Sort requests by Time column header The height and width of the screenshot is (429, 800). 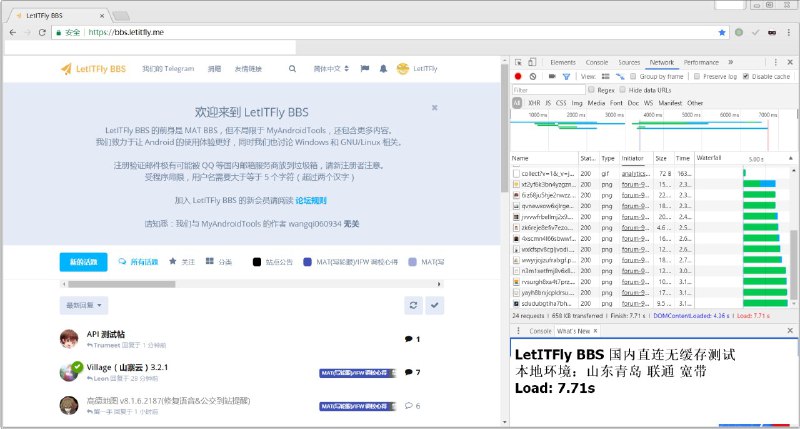point(683,159)
